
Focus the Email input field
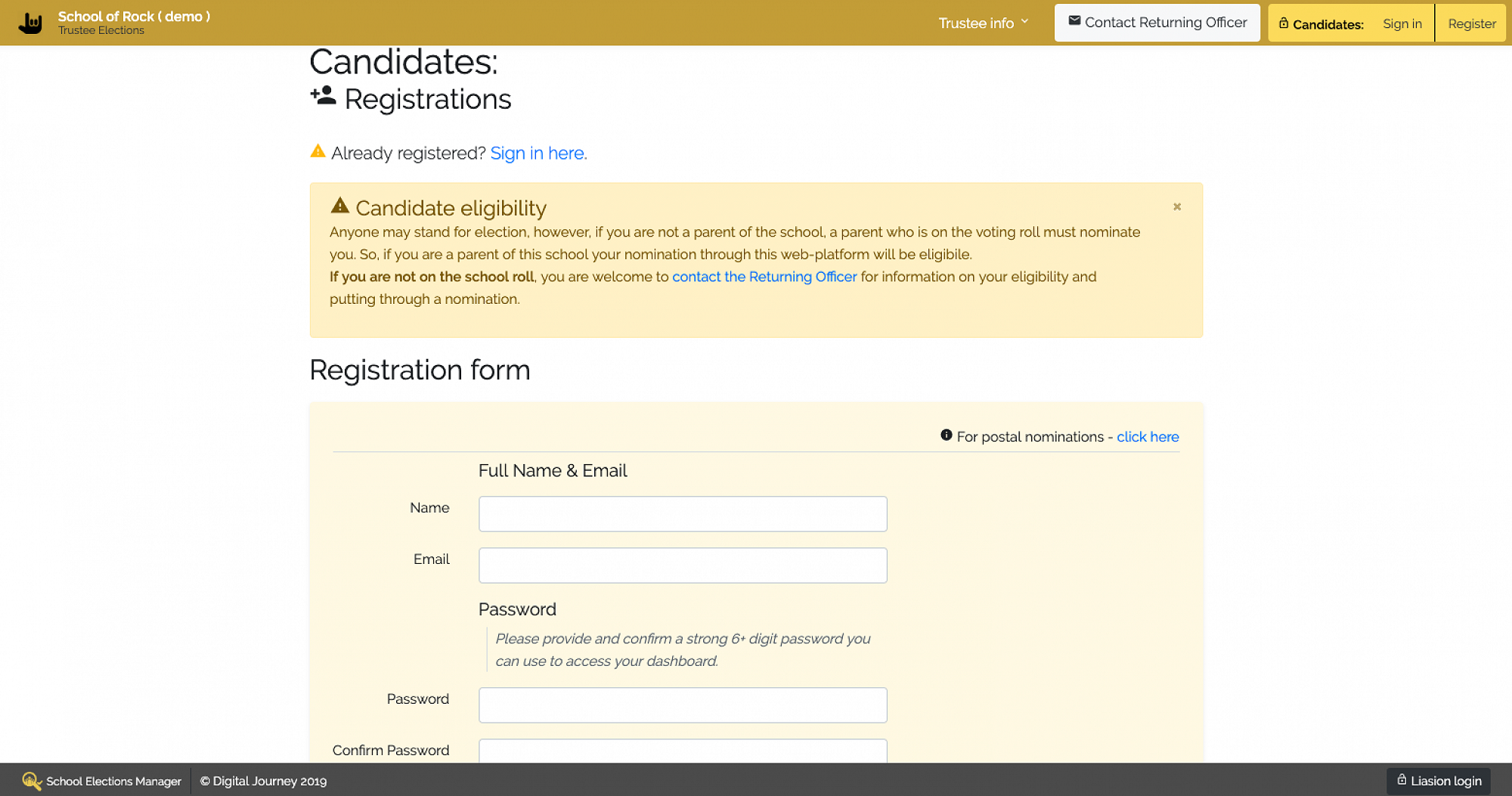click(x=683, y=565)
